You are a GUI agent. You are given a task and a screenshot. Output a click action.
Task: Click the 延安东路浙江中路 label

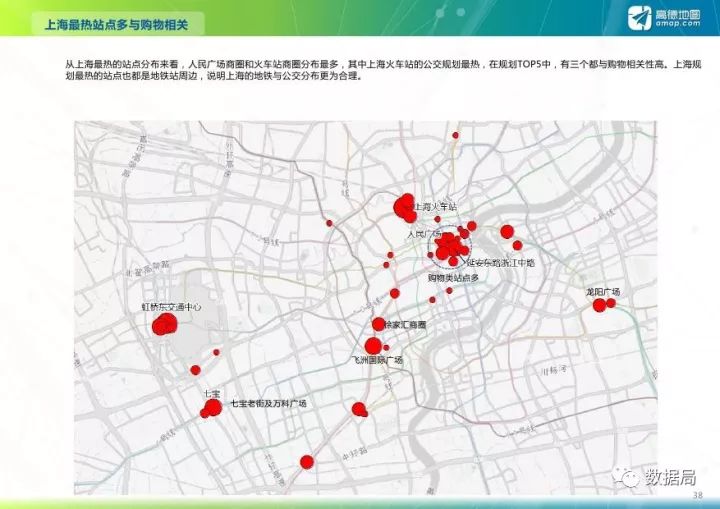[501, 263]
